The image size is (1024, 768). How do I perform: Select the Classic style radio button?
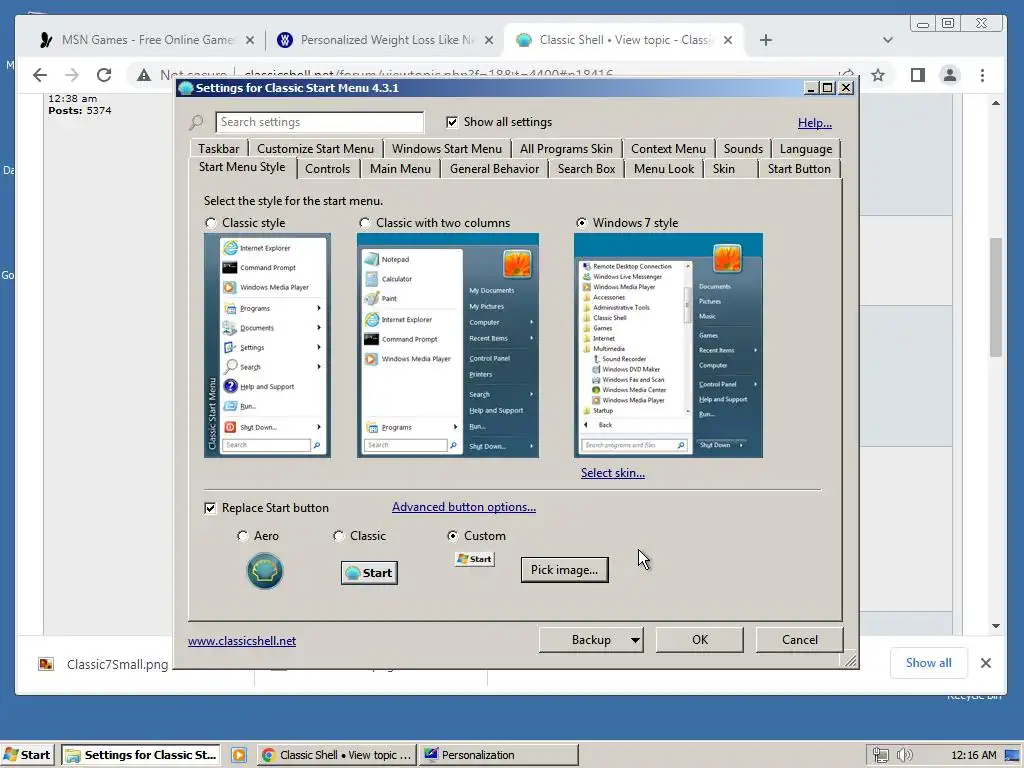(210, 223)
